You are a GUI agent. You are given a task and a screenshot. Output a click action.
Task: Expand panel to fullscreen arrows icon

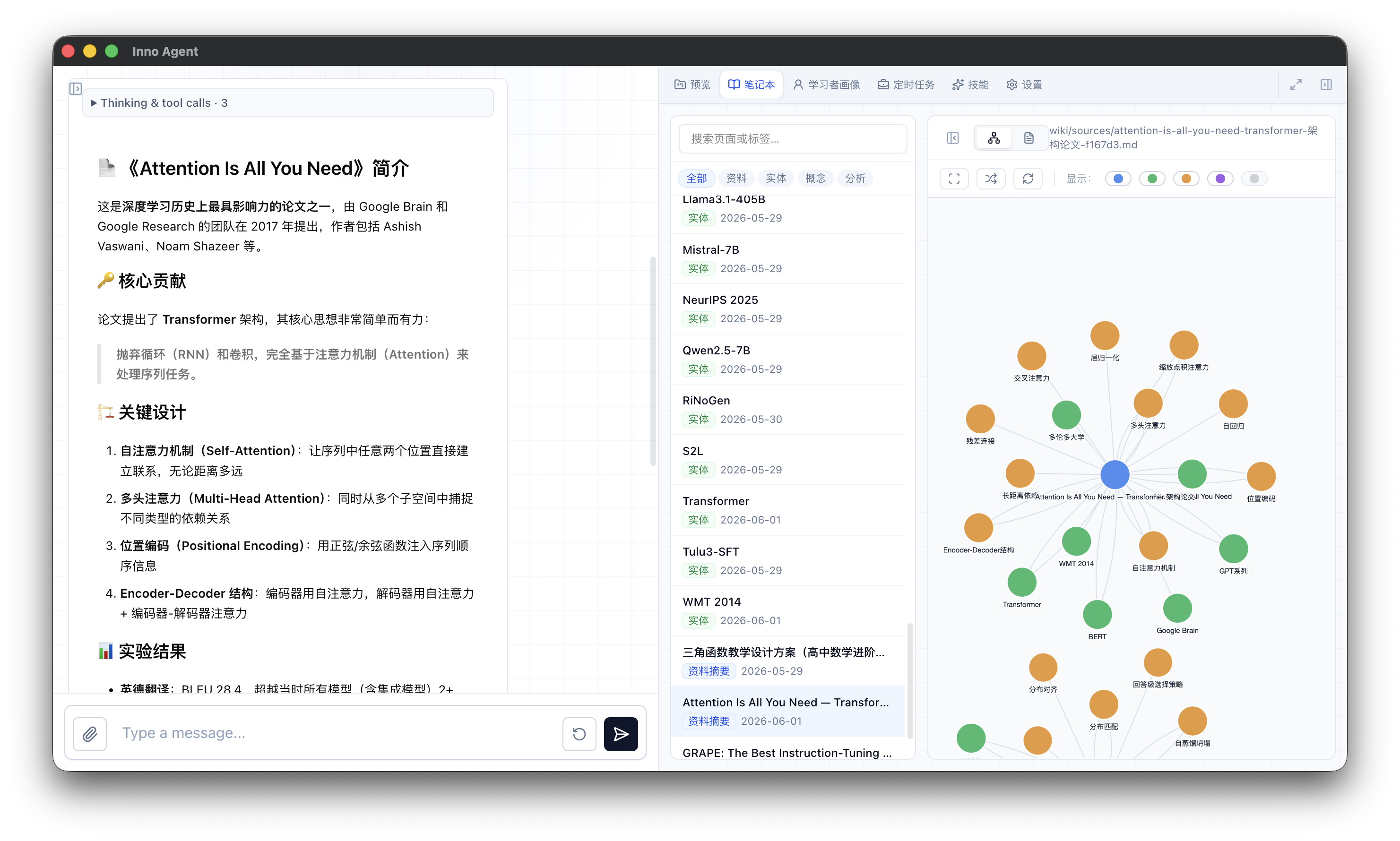pyautogui.click(x=1296, y=85)
